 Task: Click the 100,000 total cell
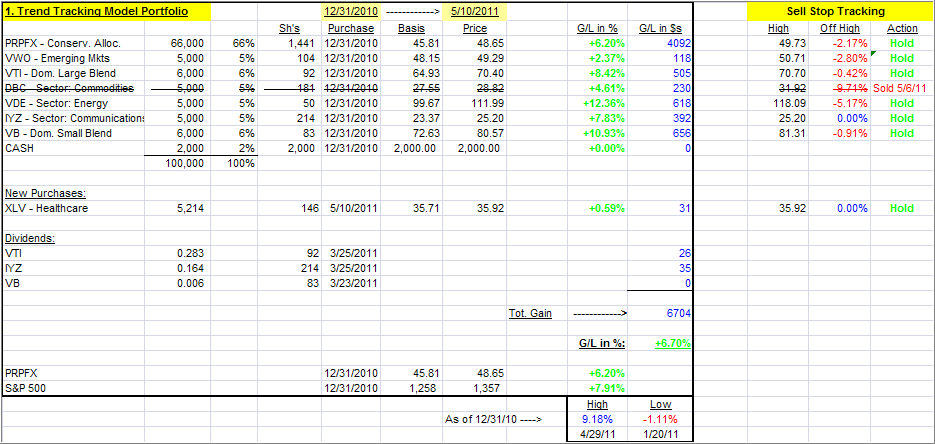point(178,163)
